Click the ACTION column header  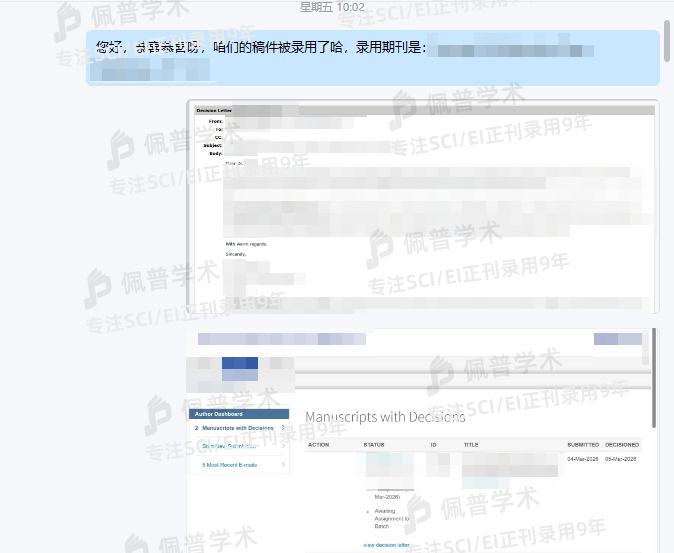tap(318, 444)
